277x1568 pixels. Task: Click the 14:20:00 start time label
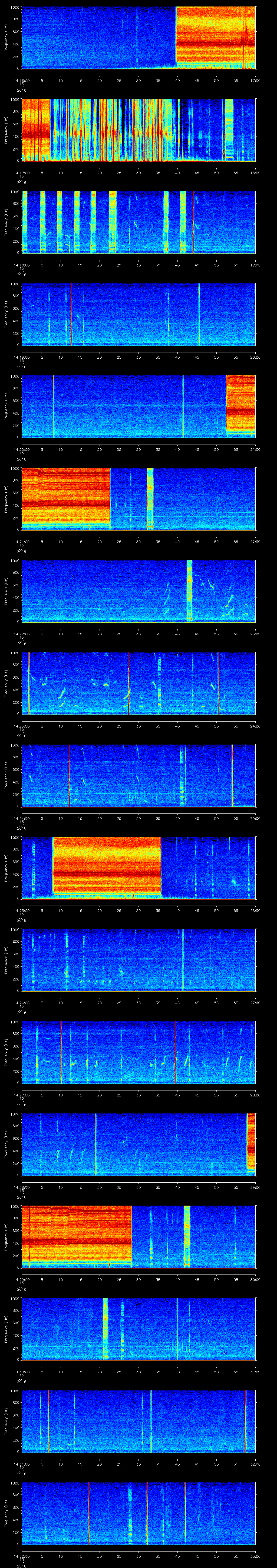21,449
